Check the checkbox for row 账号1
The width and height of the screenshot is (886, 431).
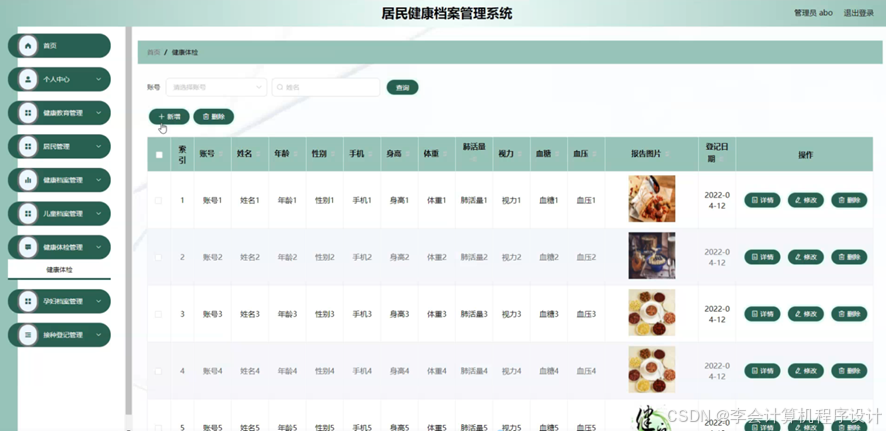click(x=158, y=201)
